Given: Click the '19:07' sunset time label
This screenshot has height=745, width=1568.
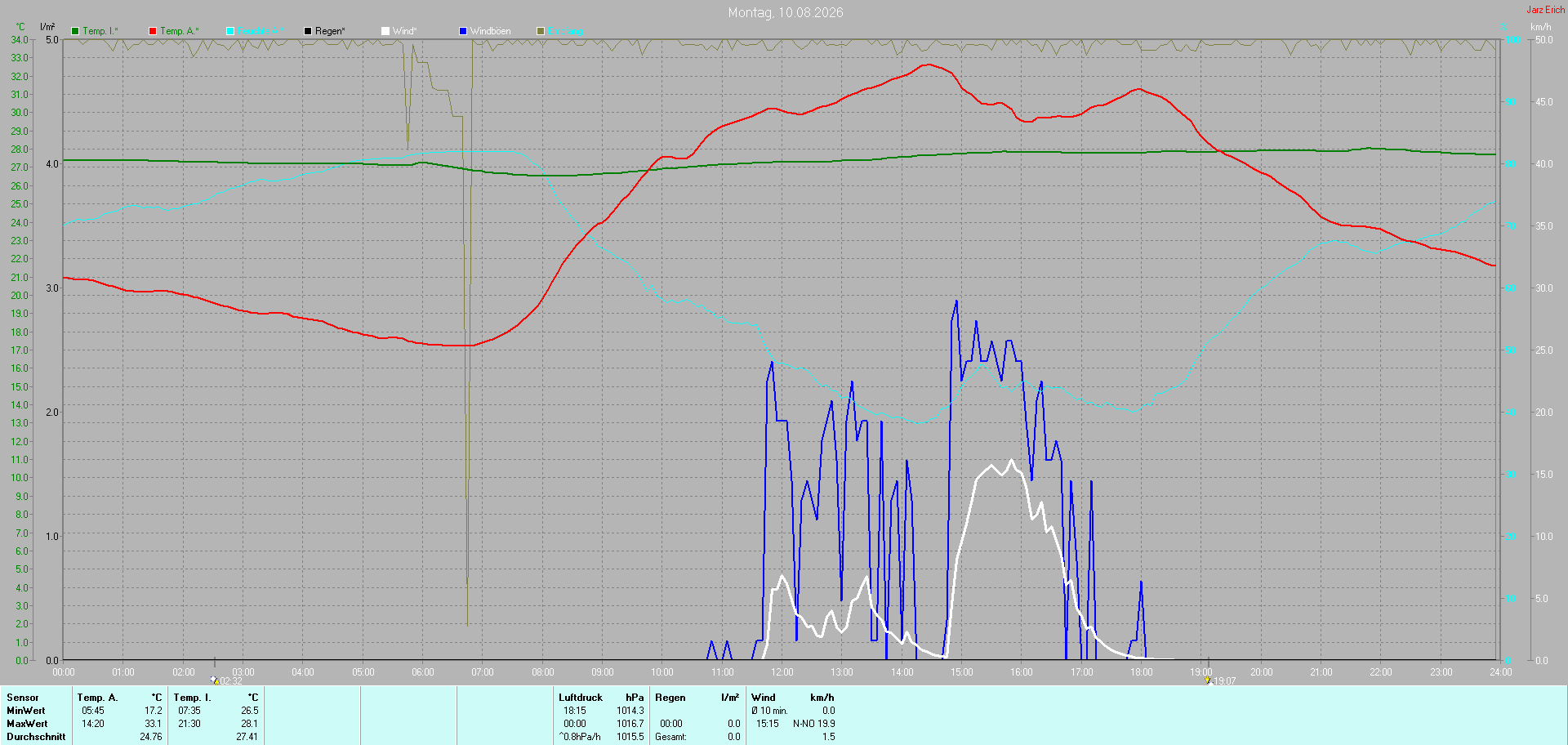Looking at the screenshot, I should (x=1224, y=681).
